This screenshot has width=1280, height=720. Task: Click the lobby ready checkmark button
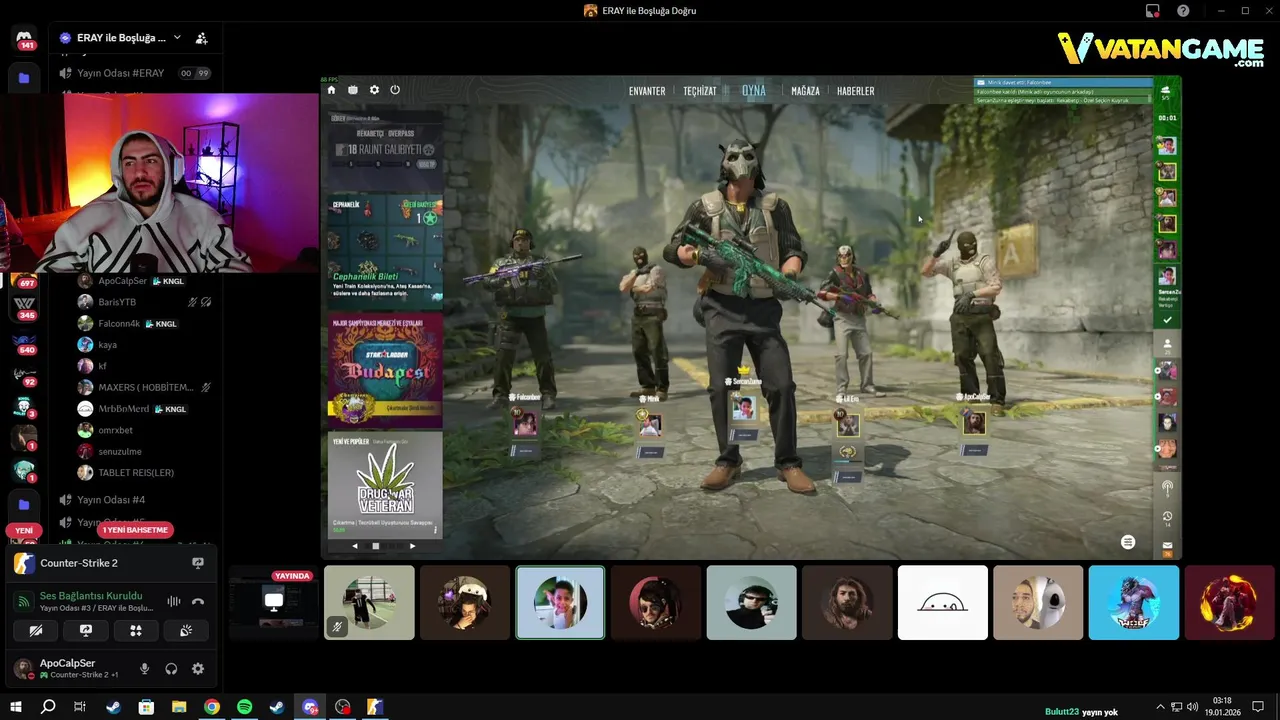(1167, 320)
